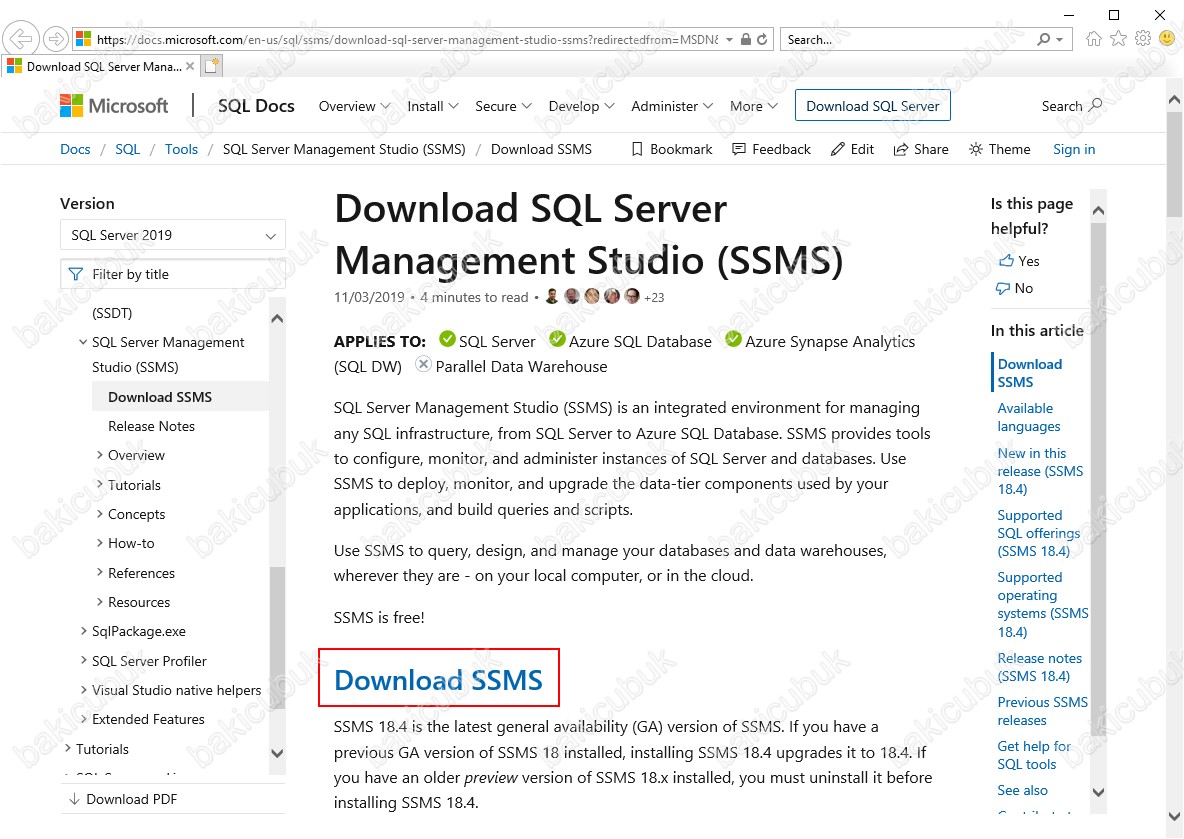Open a new browser tab
The height and width of the screenshot is (839, 1184).
coord(212,66)
